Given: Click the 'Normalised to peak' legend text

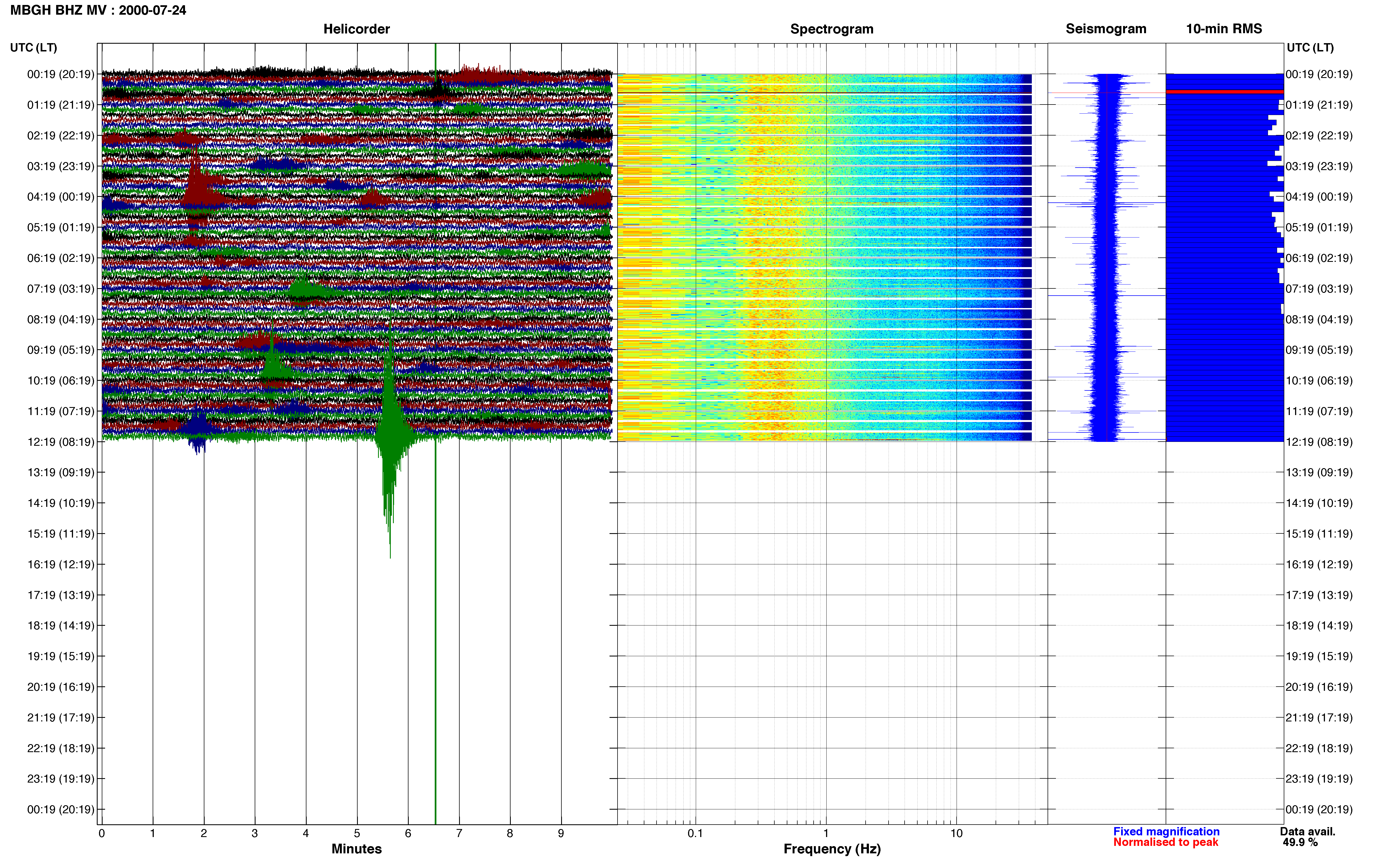Looking at the screenshot, I should 1165,842.
